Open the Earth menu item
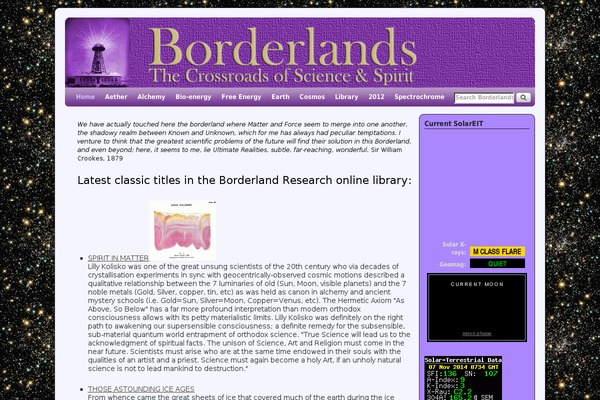Image resolution: width=600 pixels, height=400 pixels. click(x=280, y=97)
